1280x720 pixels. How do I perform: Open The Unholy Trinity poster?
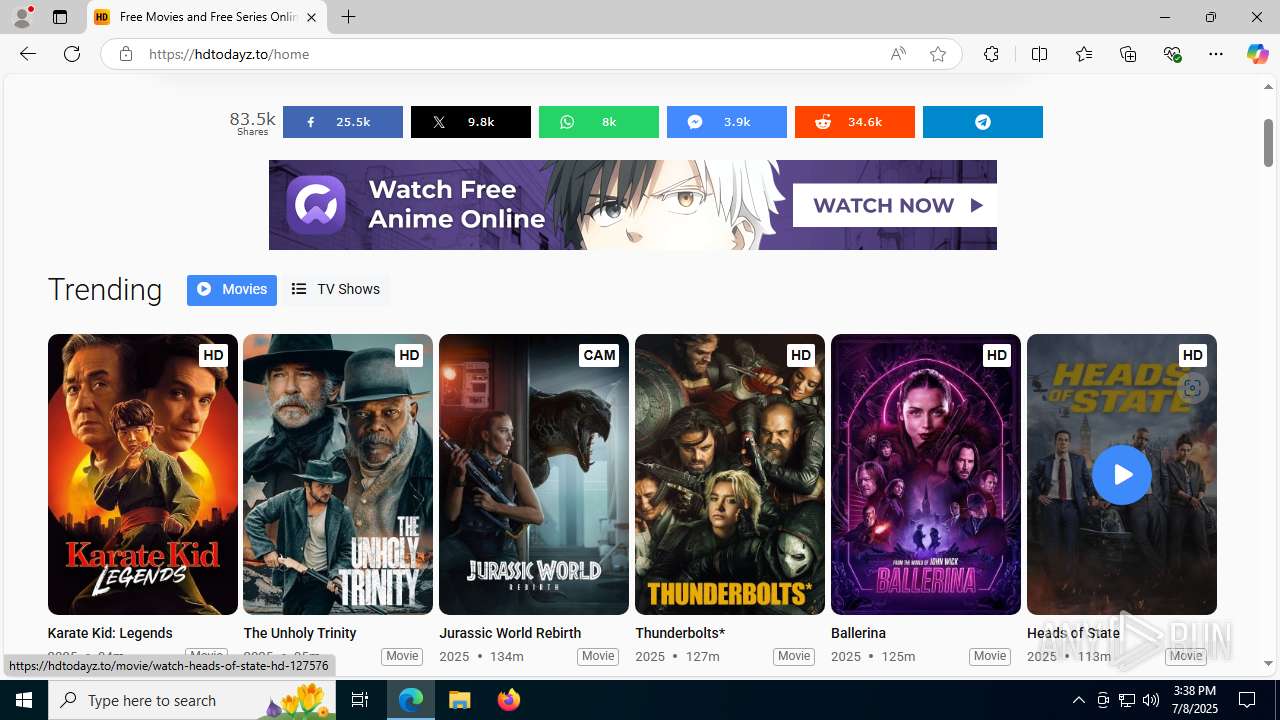[x=338, y=474]
